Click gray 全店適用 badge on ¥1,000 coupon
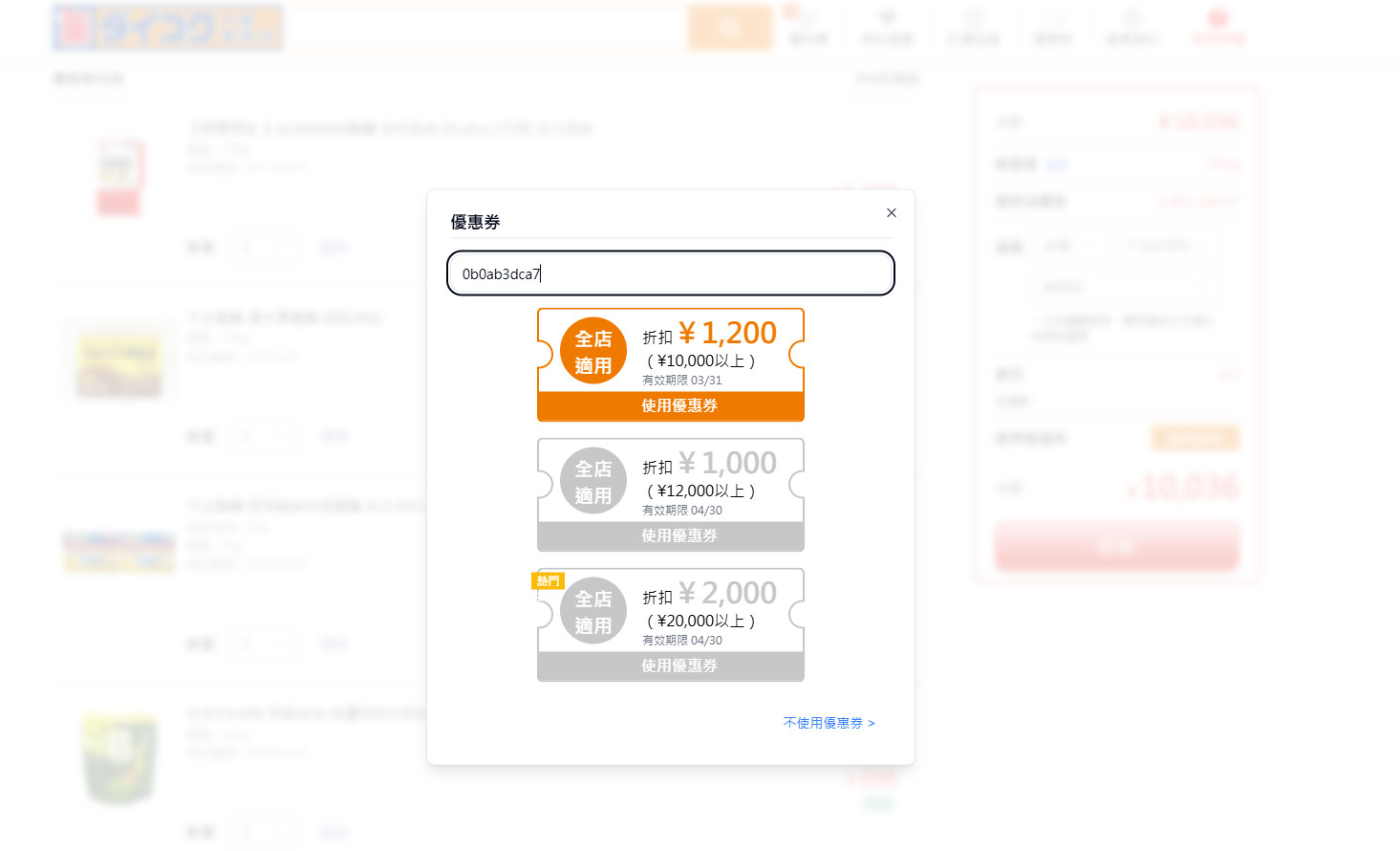Image resolution: width=1400 pixels, height=851 pixels. [592, 481]
